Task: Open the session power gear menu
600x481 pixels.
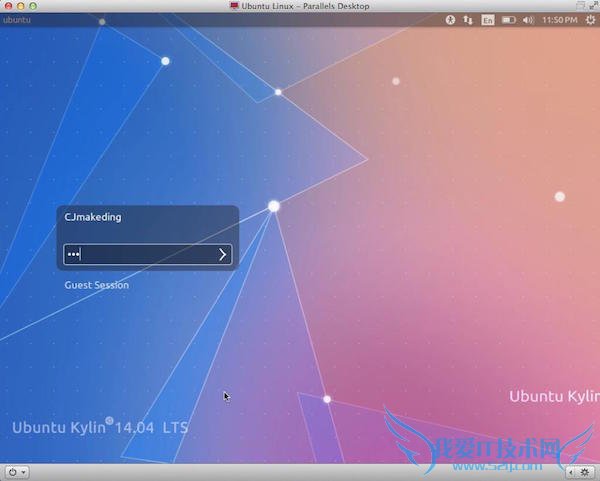Action: (591, 20)
